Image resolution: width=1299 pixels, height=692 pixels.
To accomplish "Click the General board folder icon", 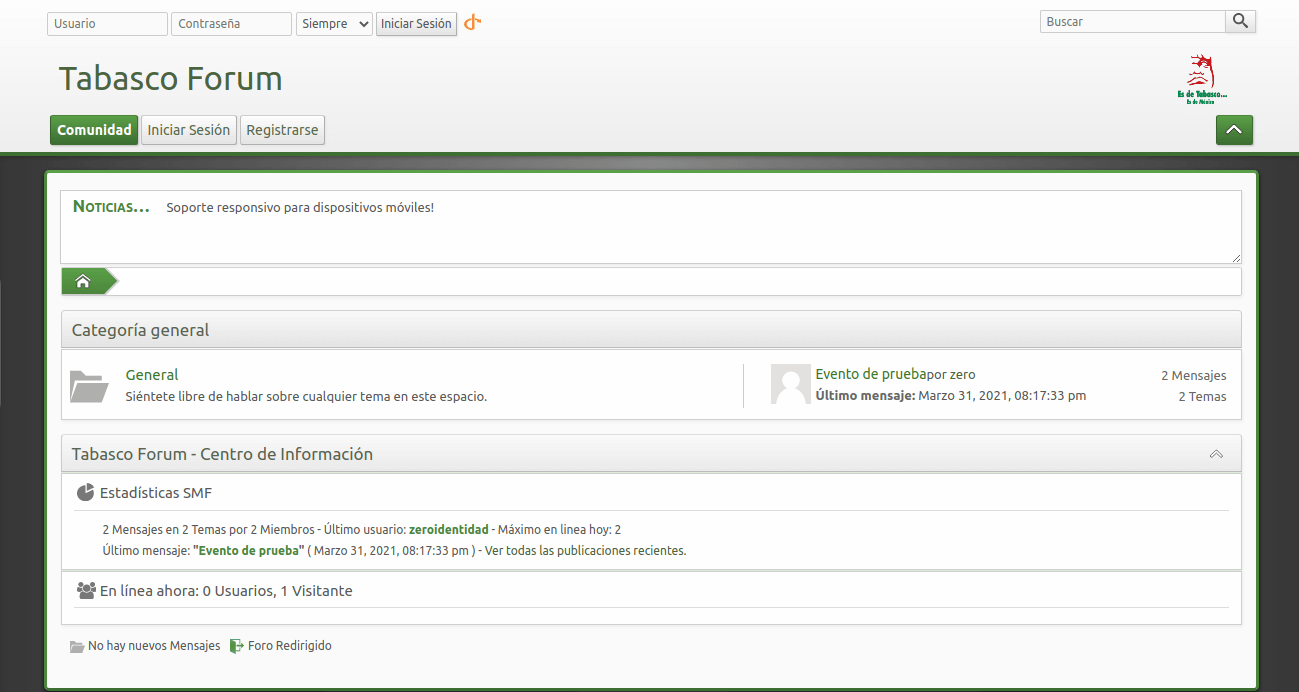I will 89,385.
